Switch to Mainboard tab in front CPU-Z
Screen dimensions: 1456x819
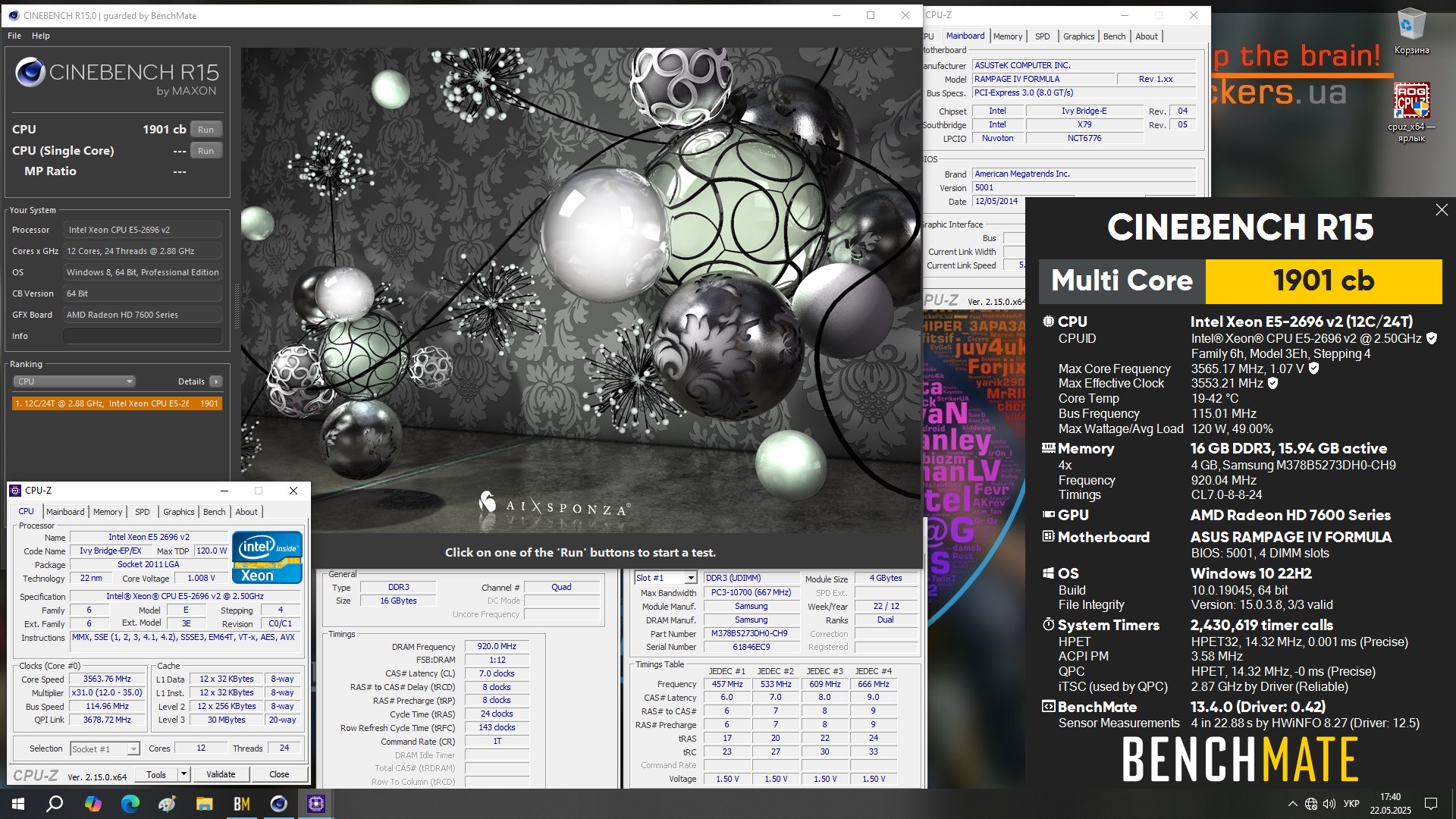65,512
